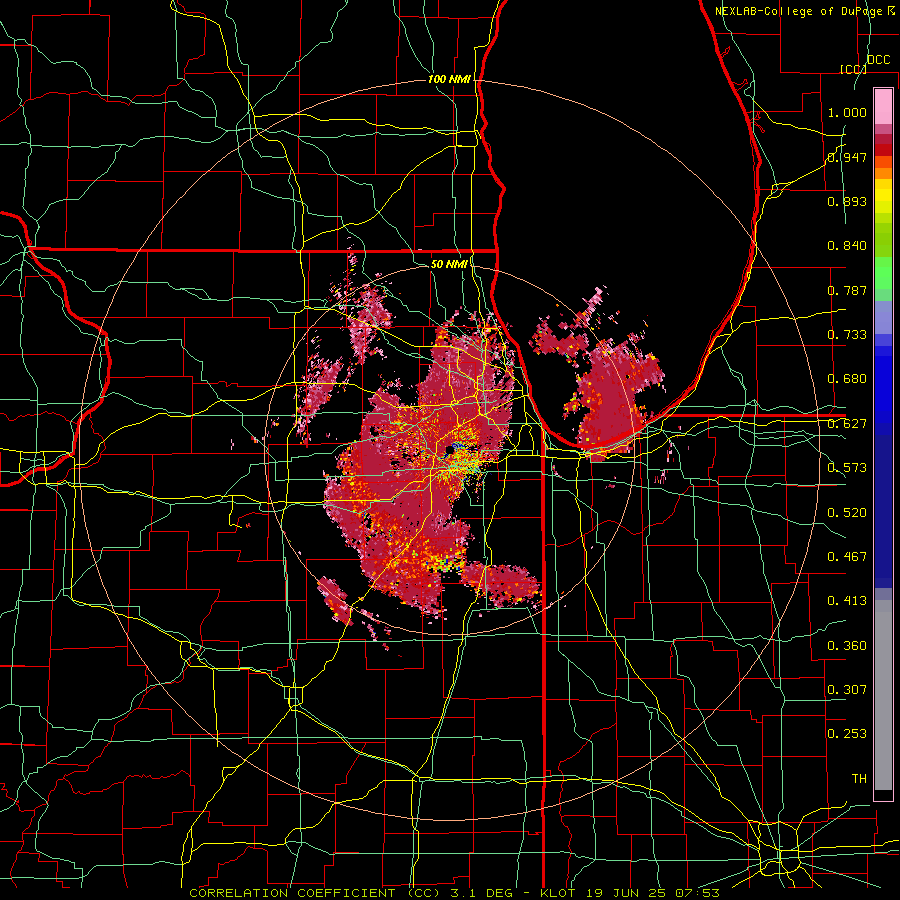Click the 0.253 scale value
Screen dimensions: 900x900
[x=847, y=734]
